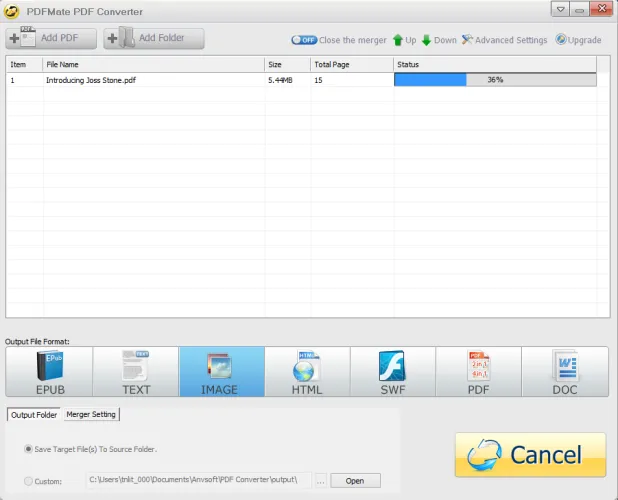
Task: Pick HTML as output format
Action: point(307,372)
